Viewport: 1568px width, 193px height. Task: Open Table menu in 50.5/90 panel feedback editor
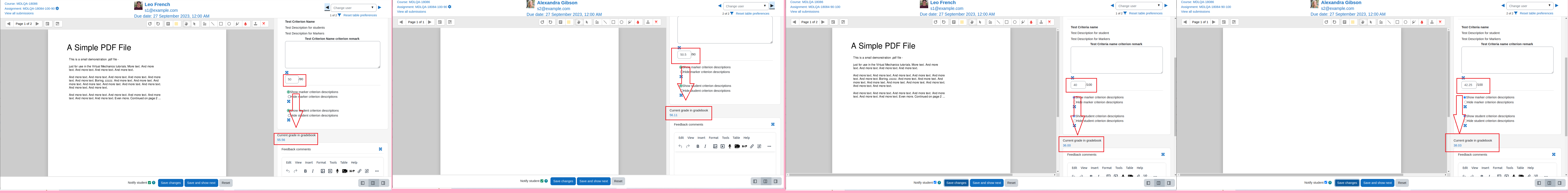point(737,138)
